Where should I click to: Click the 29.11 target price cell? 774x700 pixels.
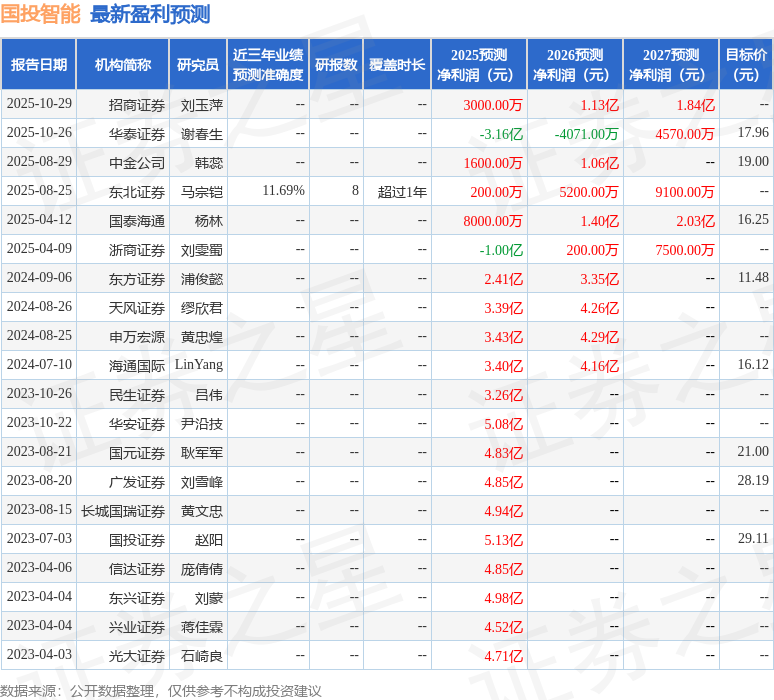click(x=753, y=539)
